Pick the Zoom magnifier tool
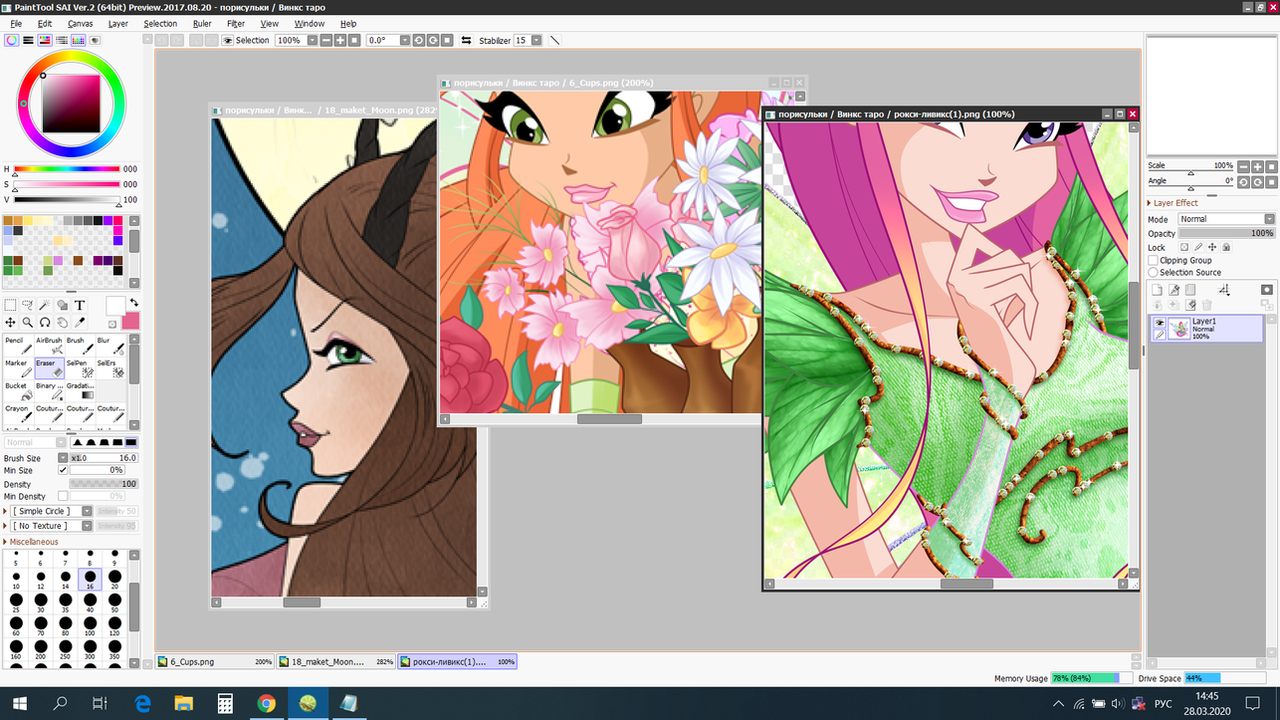 (x=27, y=322)
